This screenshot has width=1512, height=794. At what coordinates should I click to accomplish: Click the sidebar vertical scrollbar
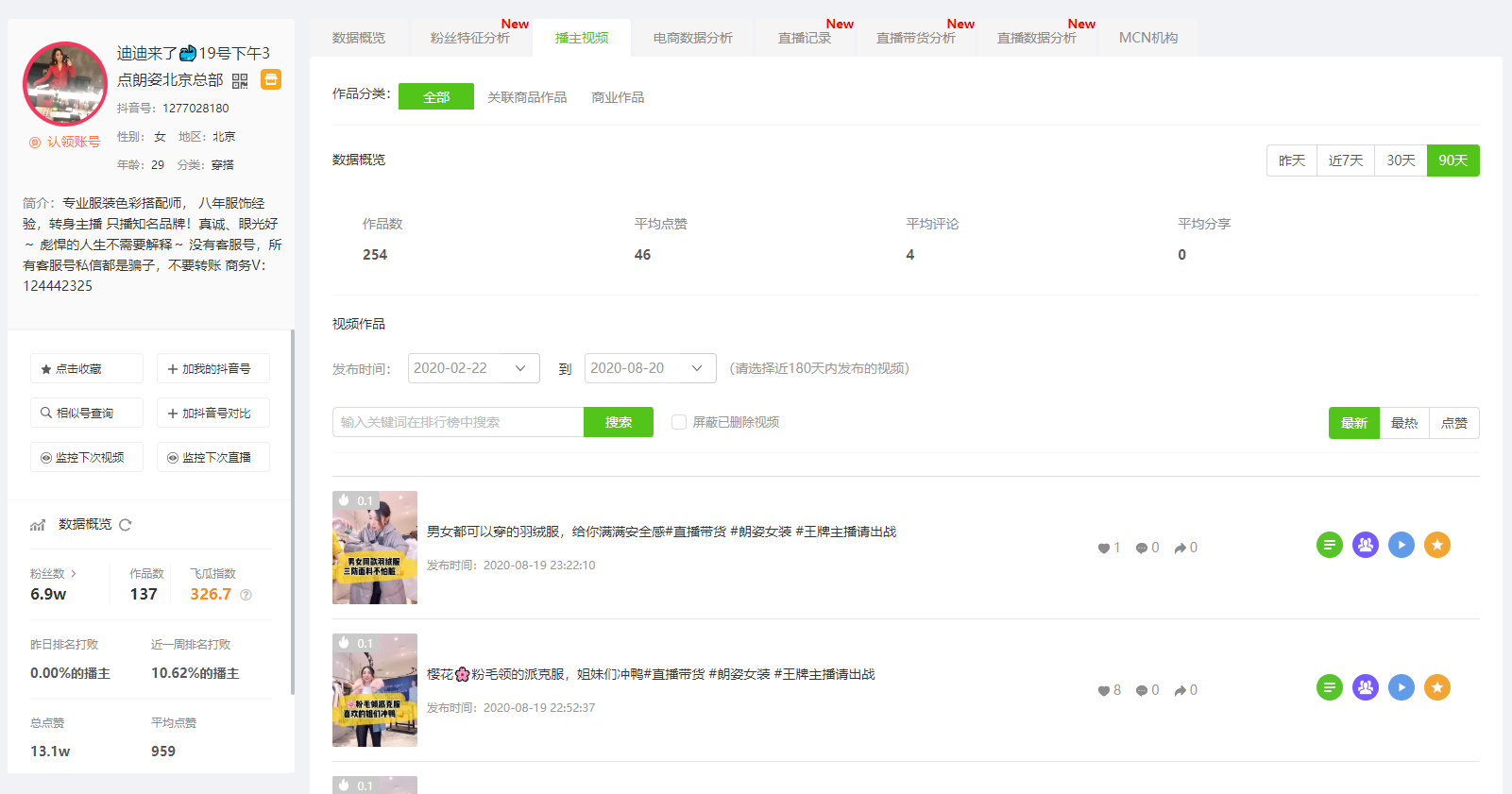pos(293,510)
